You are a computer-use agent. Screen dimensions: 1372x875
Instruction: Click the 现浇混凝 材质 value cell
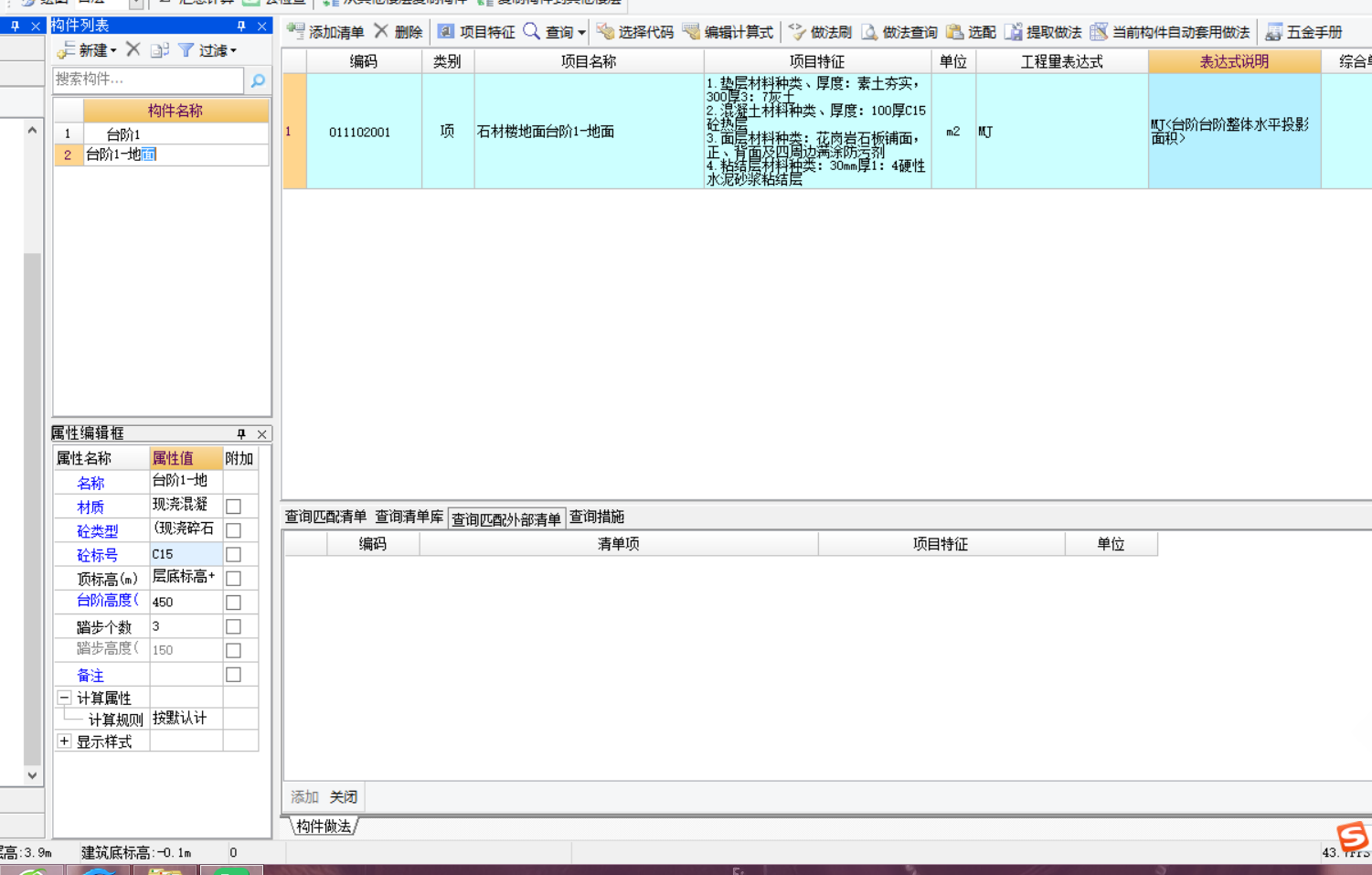pos(186,506)
